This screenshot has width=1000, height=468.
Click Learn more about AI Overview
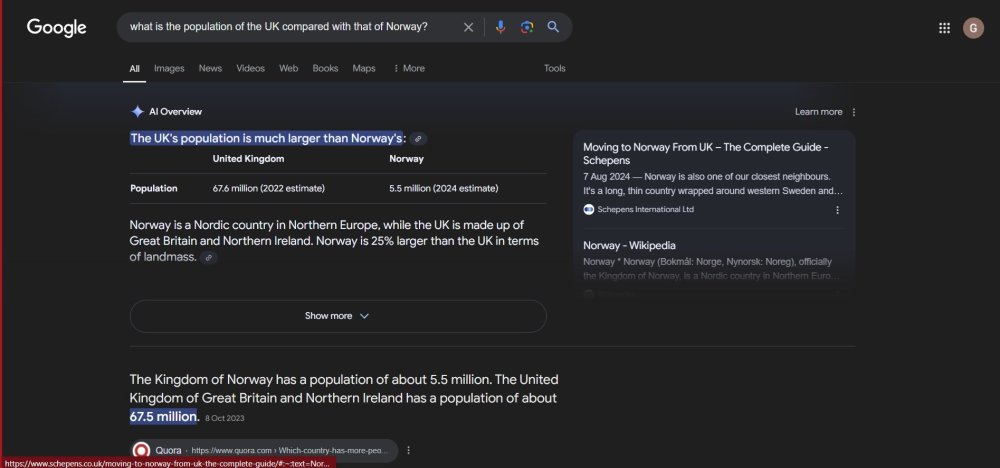(818, 112)
